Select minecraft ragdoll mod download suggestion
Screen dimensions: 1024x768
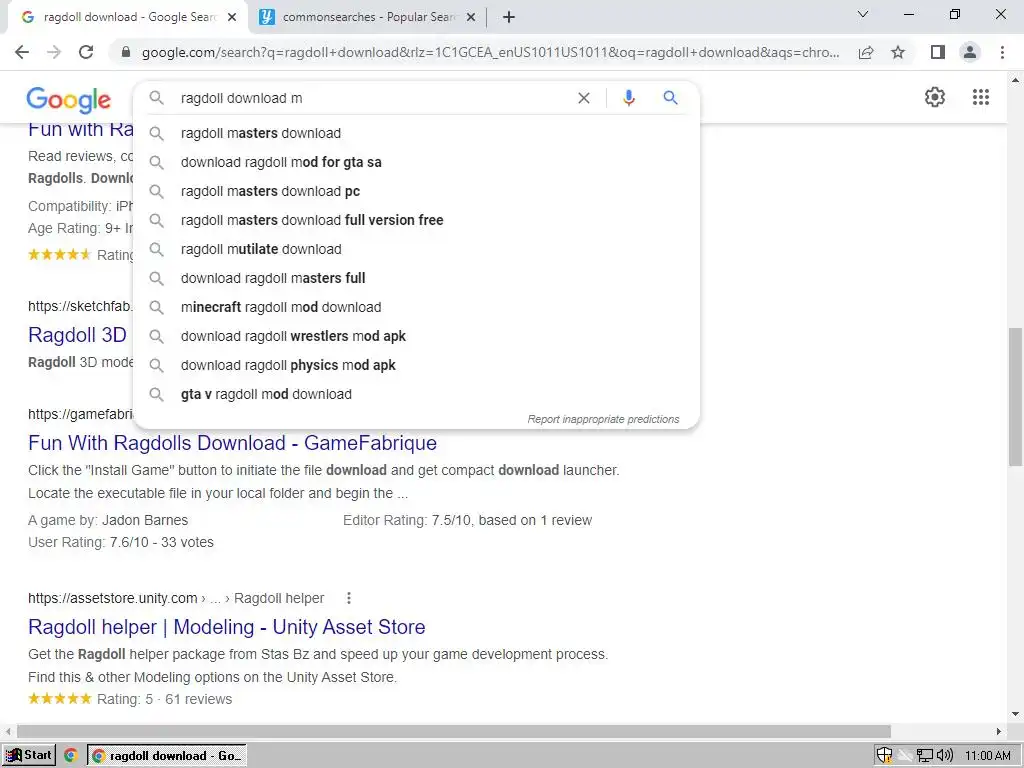coord(416,307)
